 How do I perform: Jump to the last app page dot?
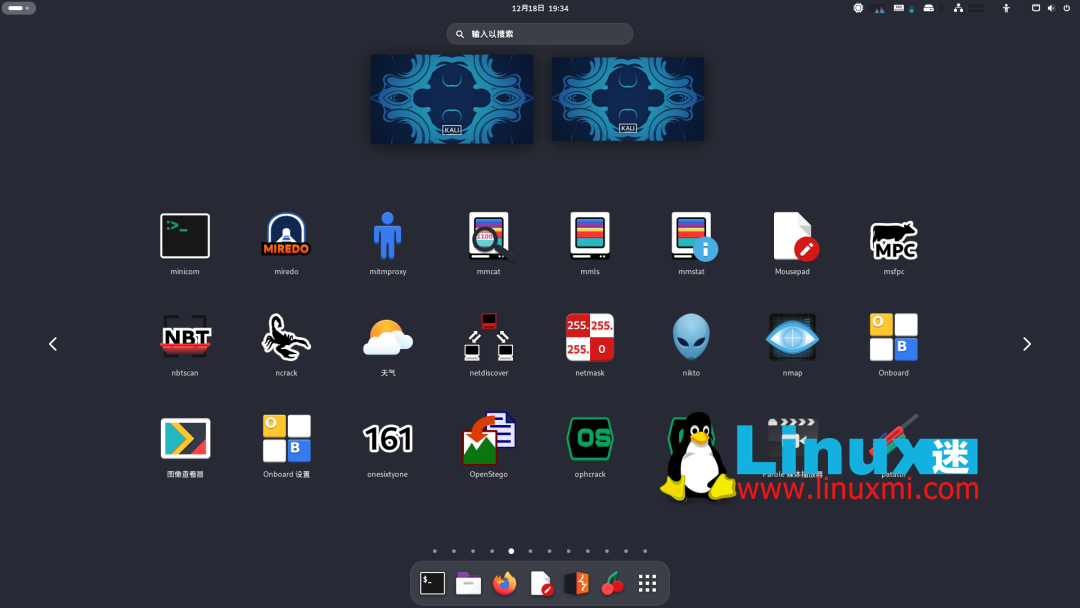coord(645,551)
